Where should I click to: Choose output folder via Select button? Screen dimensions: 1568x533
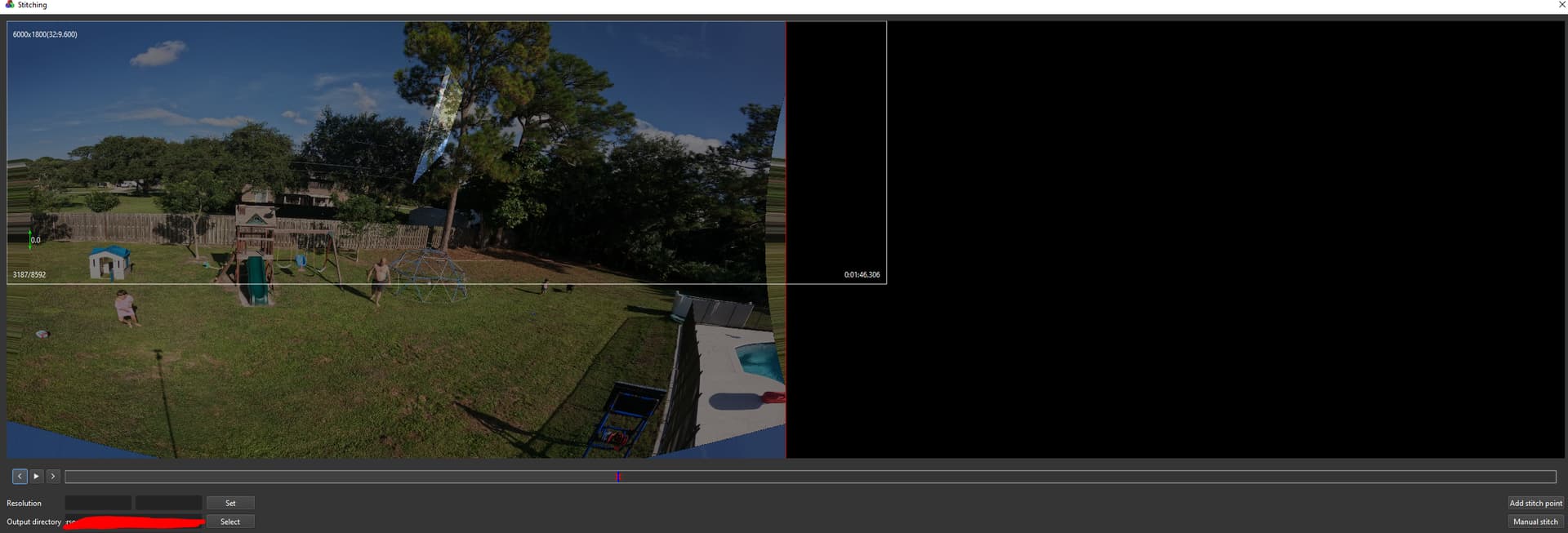click(230, 522)
